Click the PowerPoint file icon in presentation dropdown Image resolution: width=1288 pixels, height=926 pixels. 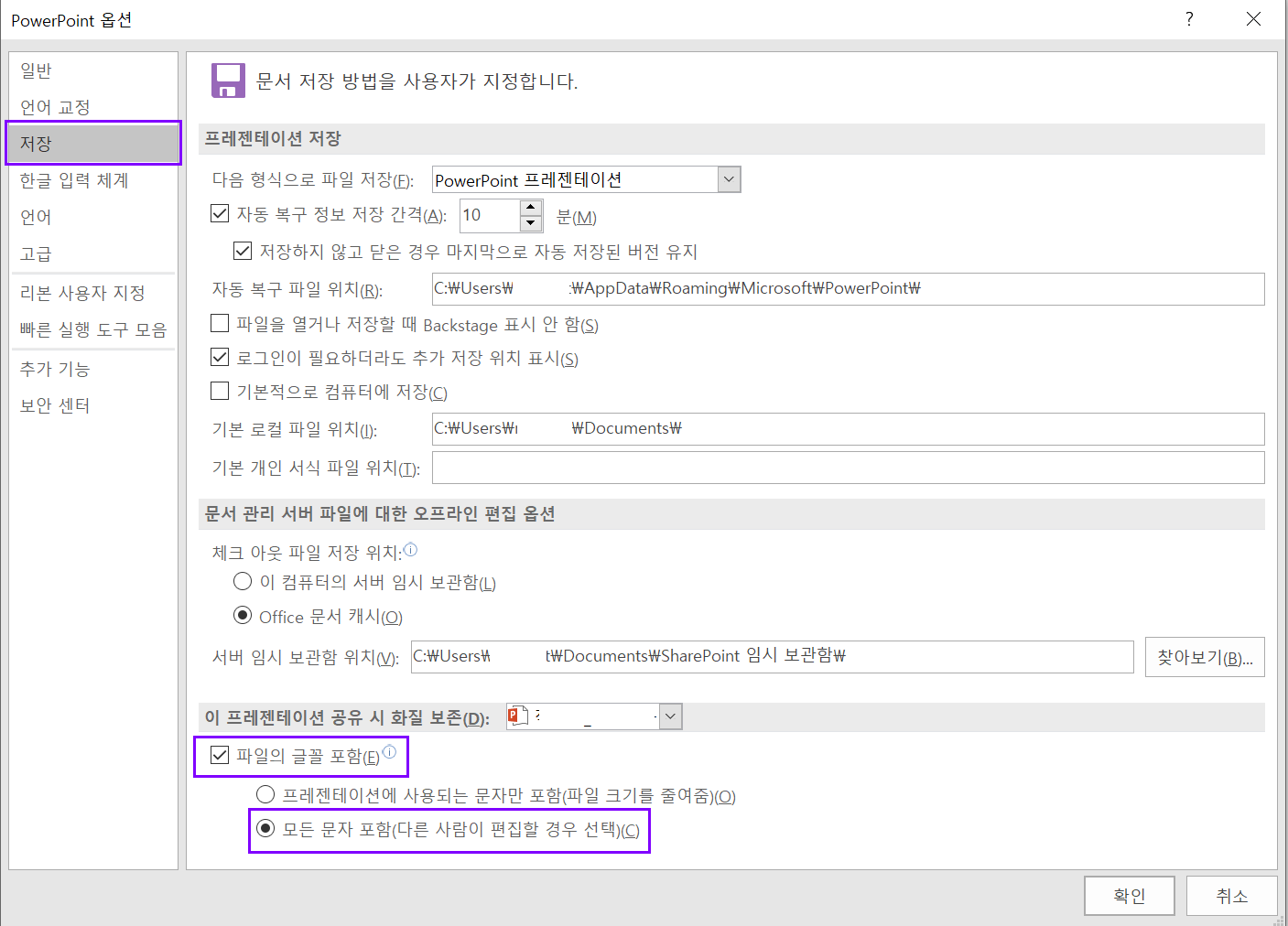coord(518,716)
